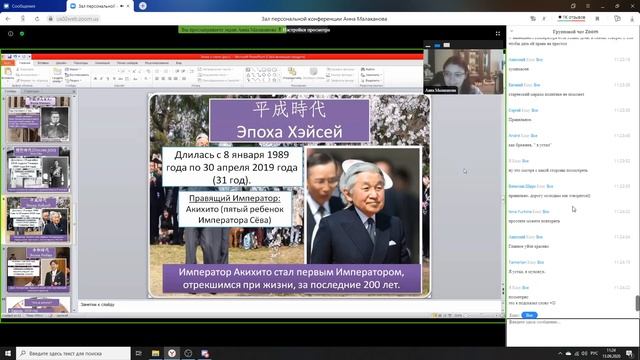Viewport: 640px width, 360px height.
Task: Open the ТК отзывов extension button
Action: (x=571, y=18)
